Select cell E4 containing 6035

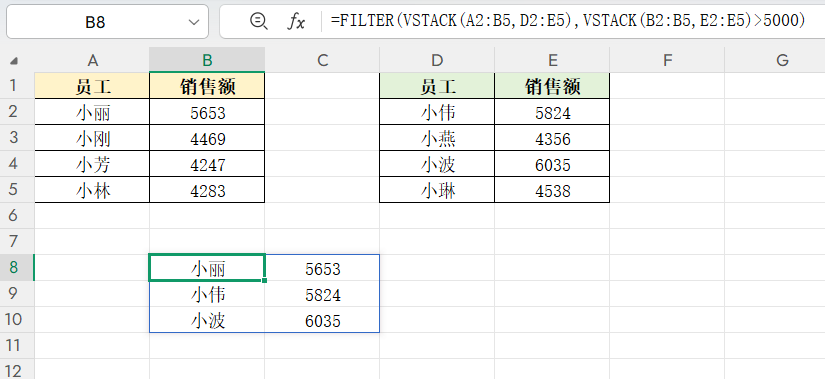point(552,164)
